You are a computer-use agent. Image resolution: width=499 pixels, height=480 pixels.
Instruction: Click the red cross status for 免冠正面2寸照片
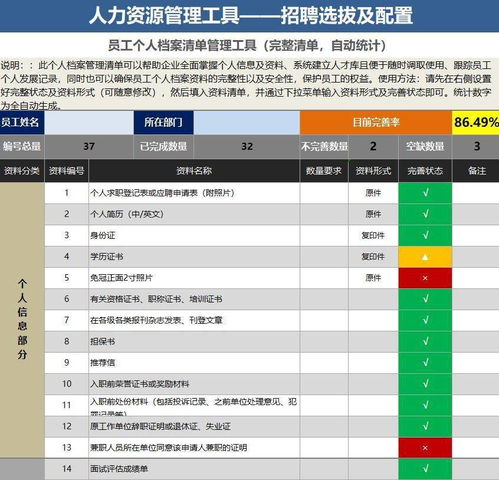pyautogui.click(x=425, y=278)
